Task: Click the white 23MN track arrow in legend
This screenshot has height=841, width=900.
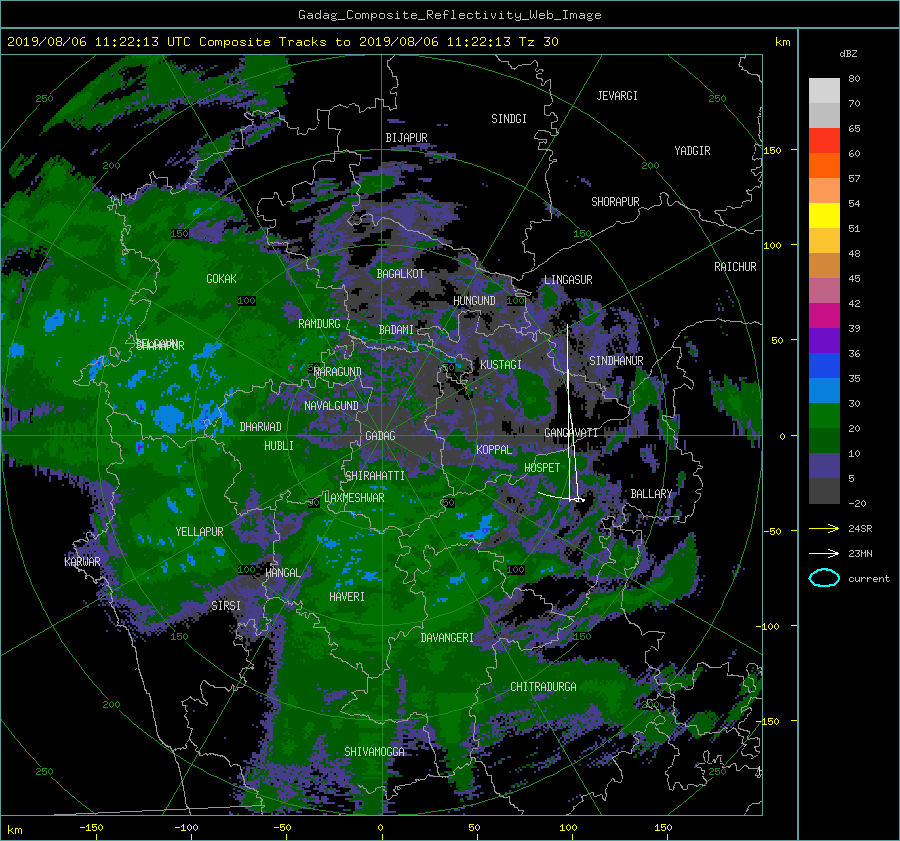Action: point(824,553)
